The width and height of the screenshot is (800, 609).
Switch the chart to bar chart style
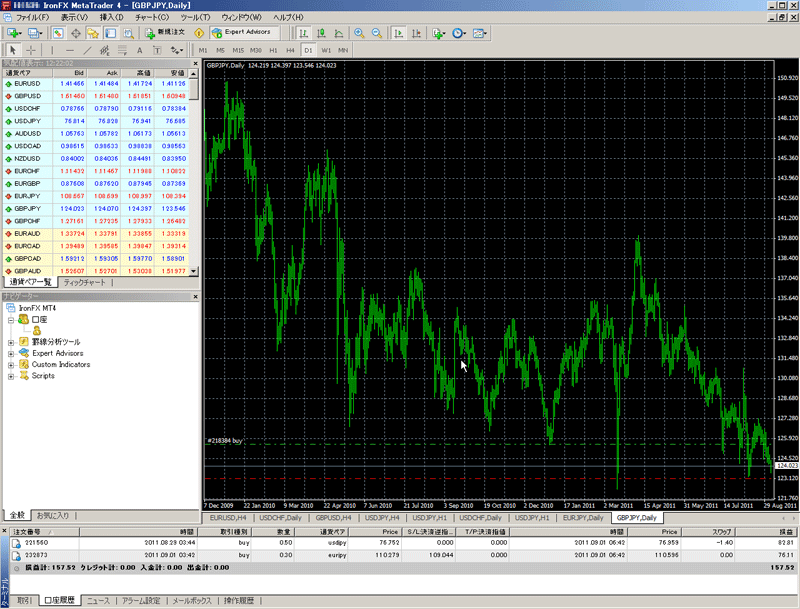(304, 33)
